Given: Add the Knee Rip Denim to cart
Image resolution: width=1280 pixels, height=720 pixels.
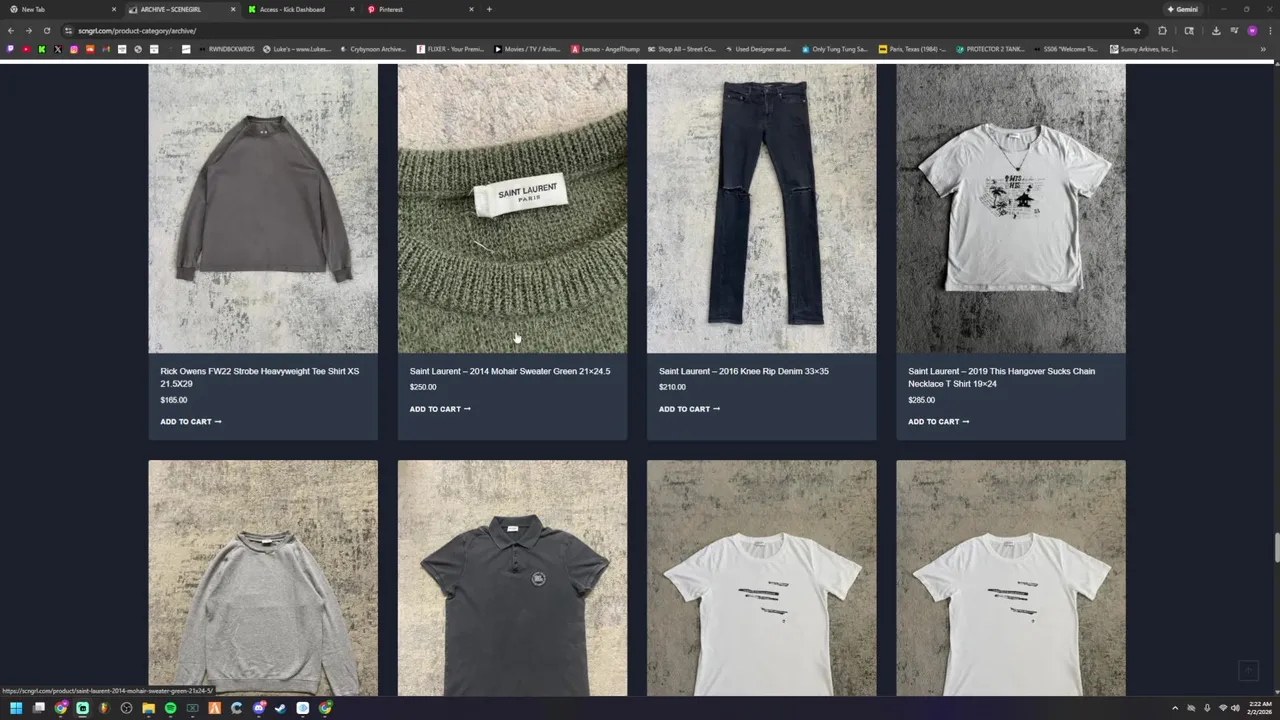Looking at the screenshot, I should coord(689,409).
